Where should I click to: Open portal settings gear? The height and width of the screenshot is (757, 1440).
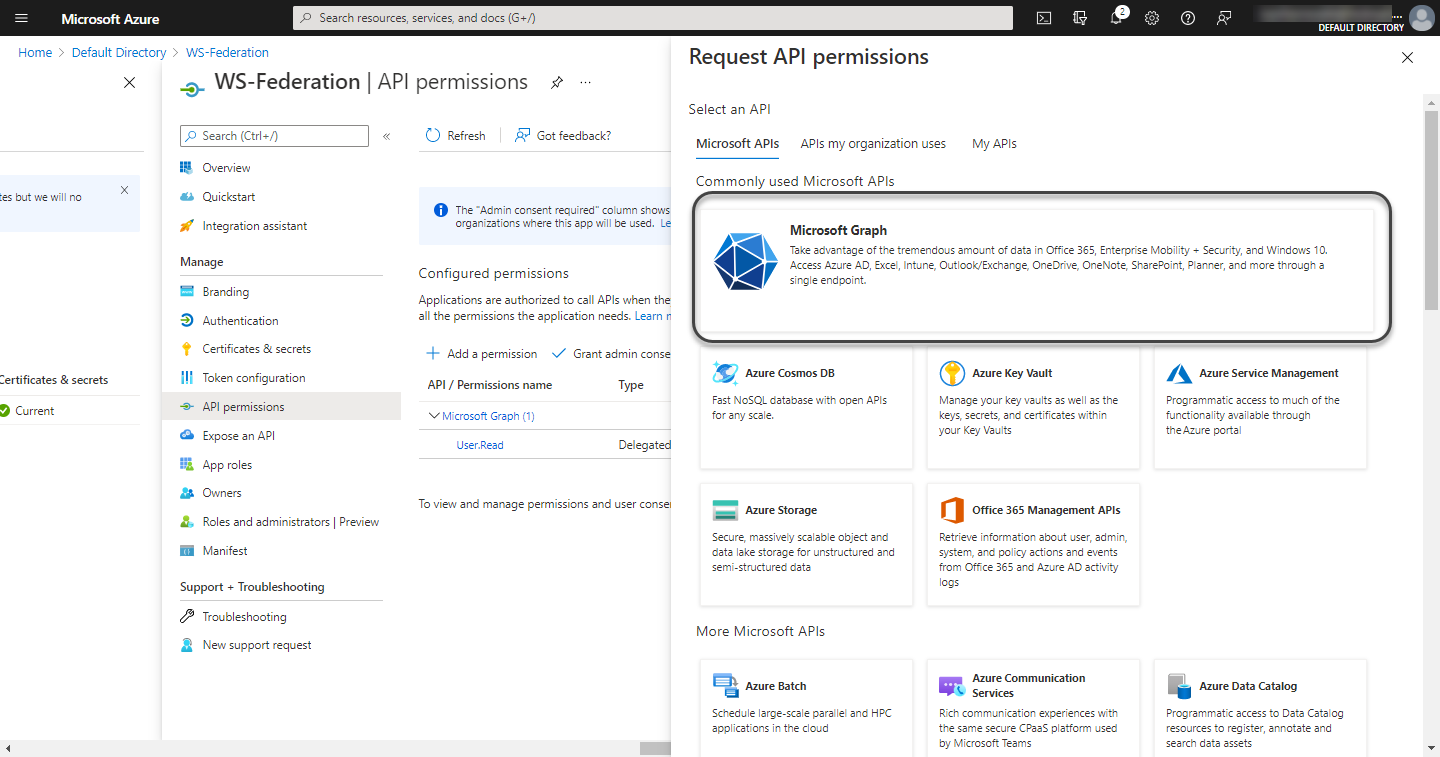(x=1152, y=18)
